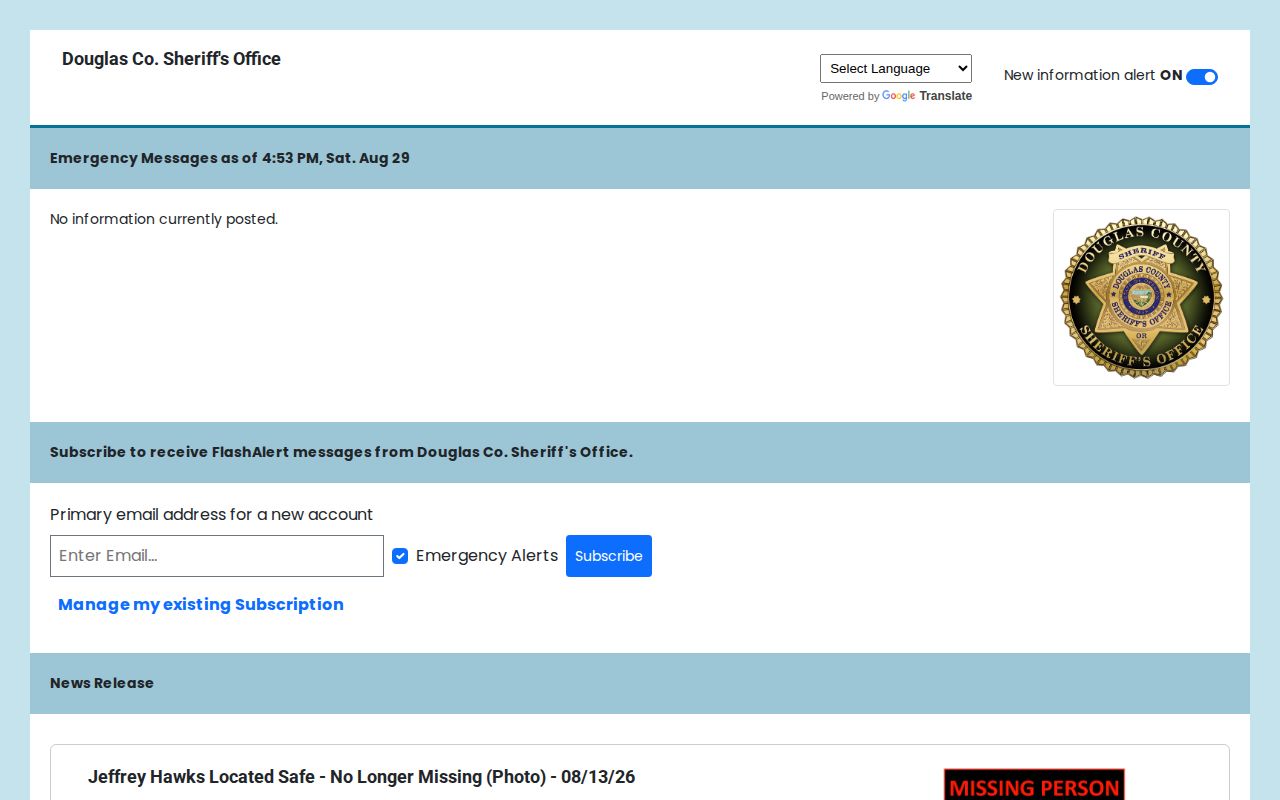Click the MISSING PERSON banner image
The image size is (1280, 800).
(1034, 785)
